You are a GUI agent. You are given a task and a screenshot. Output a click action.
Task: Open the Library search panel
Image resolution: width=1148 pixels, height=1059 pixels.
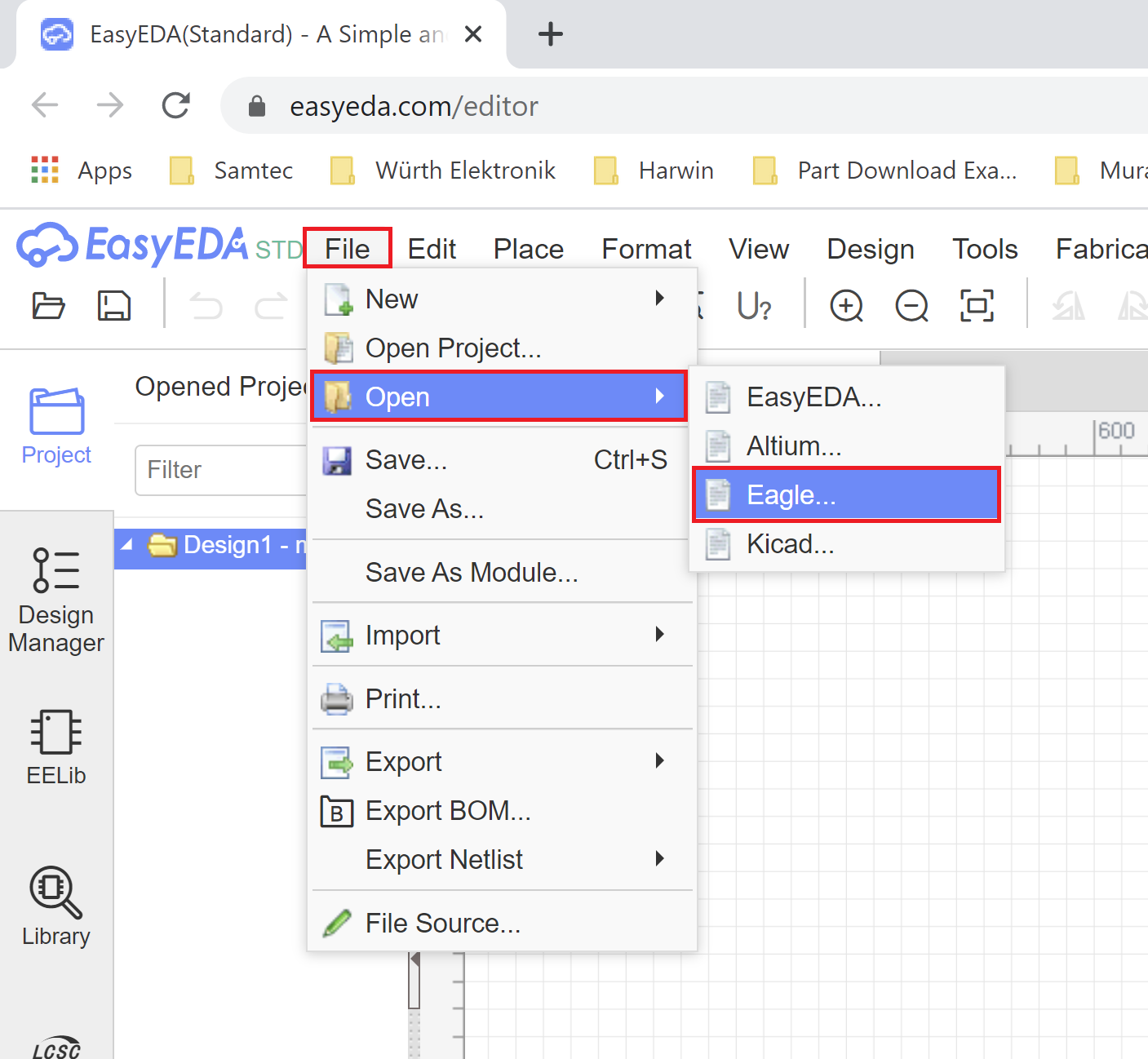(x=56, y=906)
